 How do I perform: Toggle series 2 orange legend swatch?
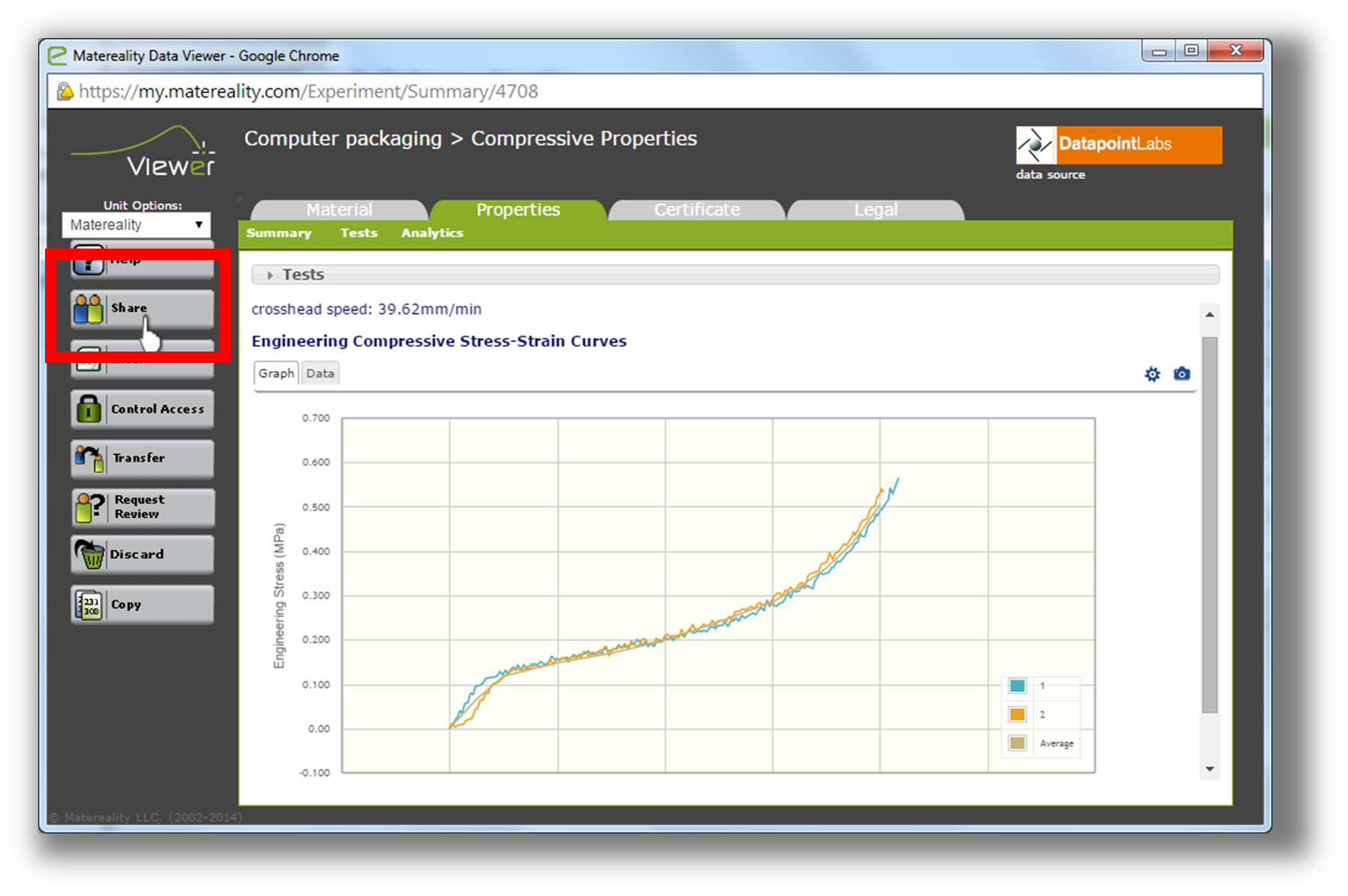coord(1017,715)
